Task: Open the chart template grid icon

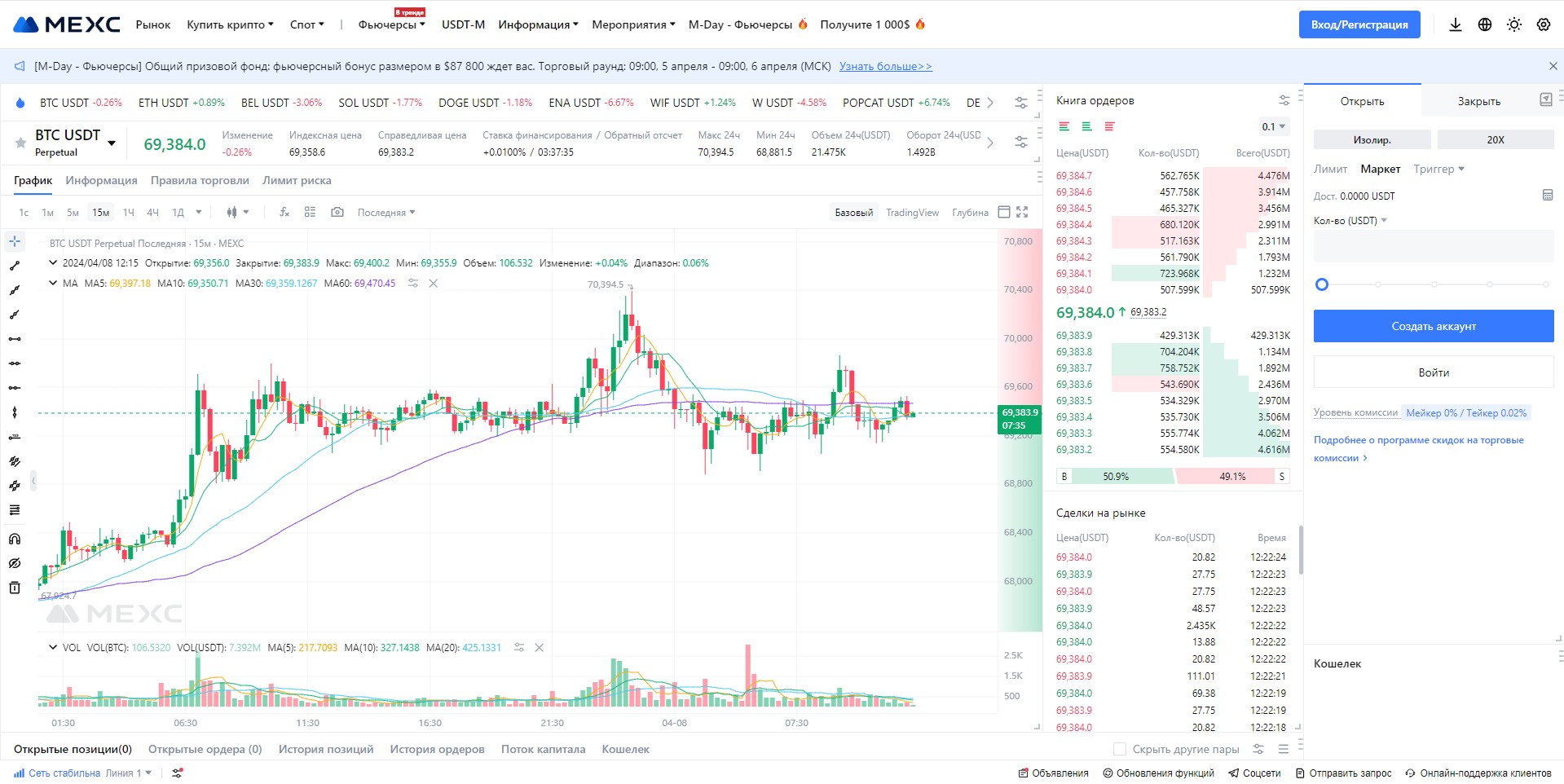Action: pos(310,212)
